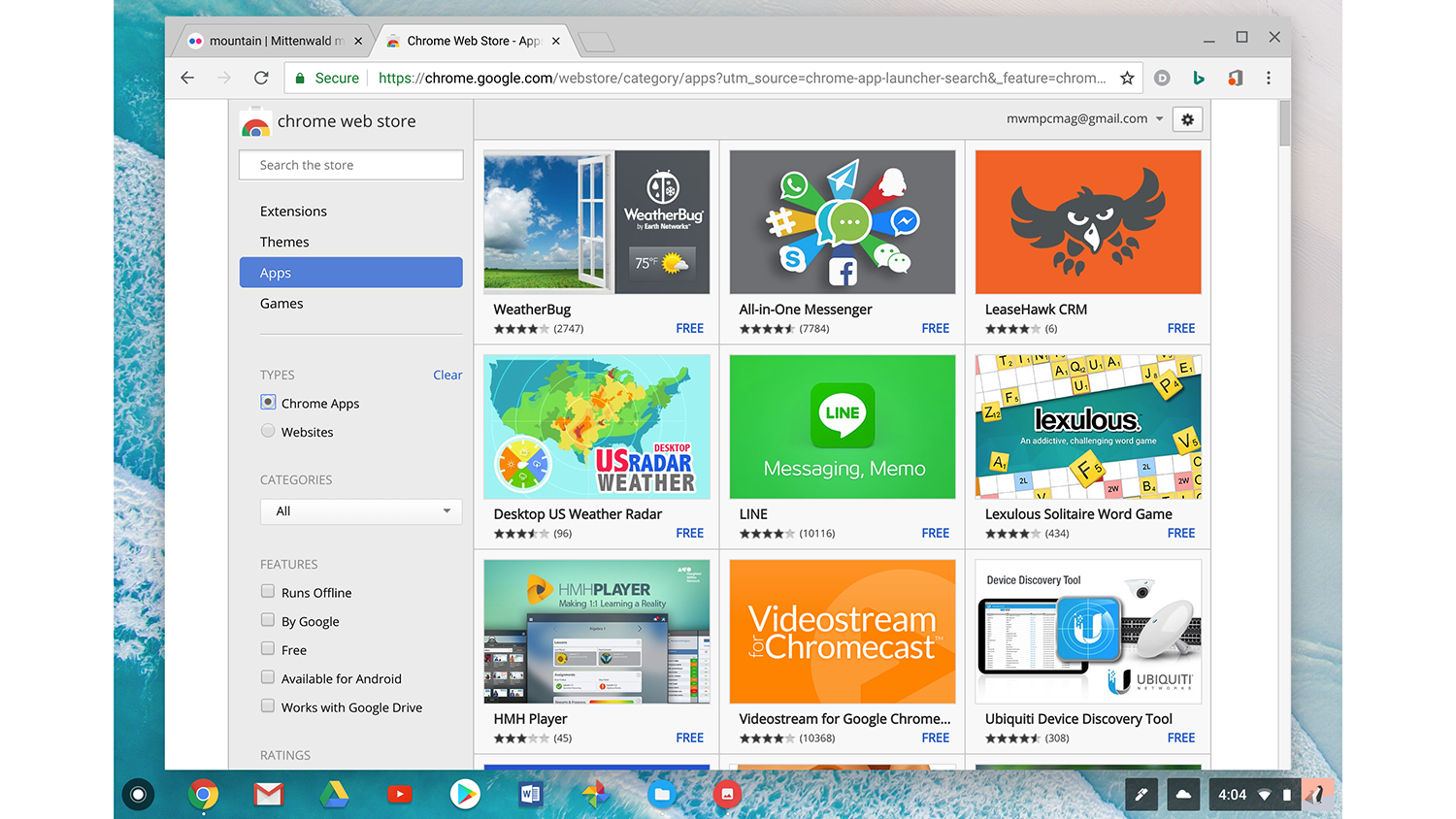This screenshot has width=1456, height=819.
Task: Launch Gmail from the shelf
Action: coord(268,794)
